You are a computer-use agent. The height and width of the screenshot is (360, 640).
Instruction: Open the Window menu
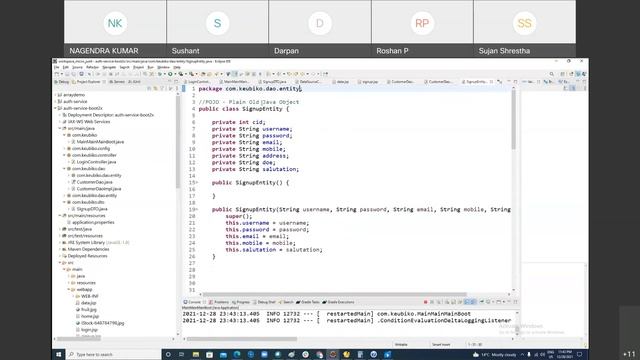(x=163, y=67)
